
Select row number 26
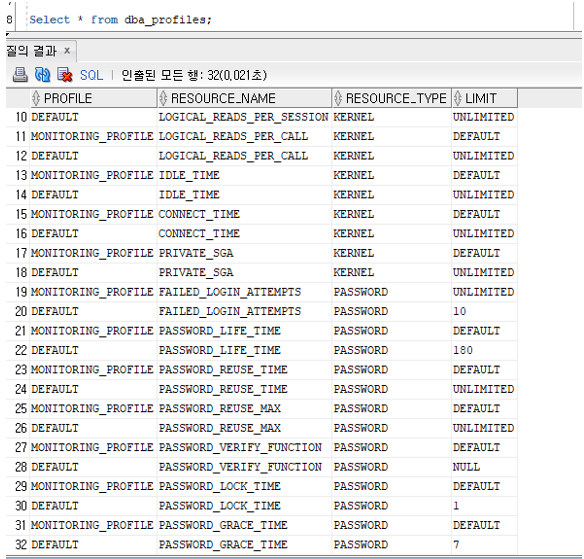click(x=21, y=428)
